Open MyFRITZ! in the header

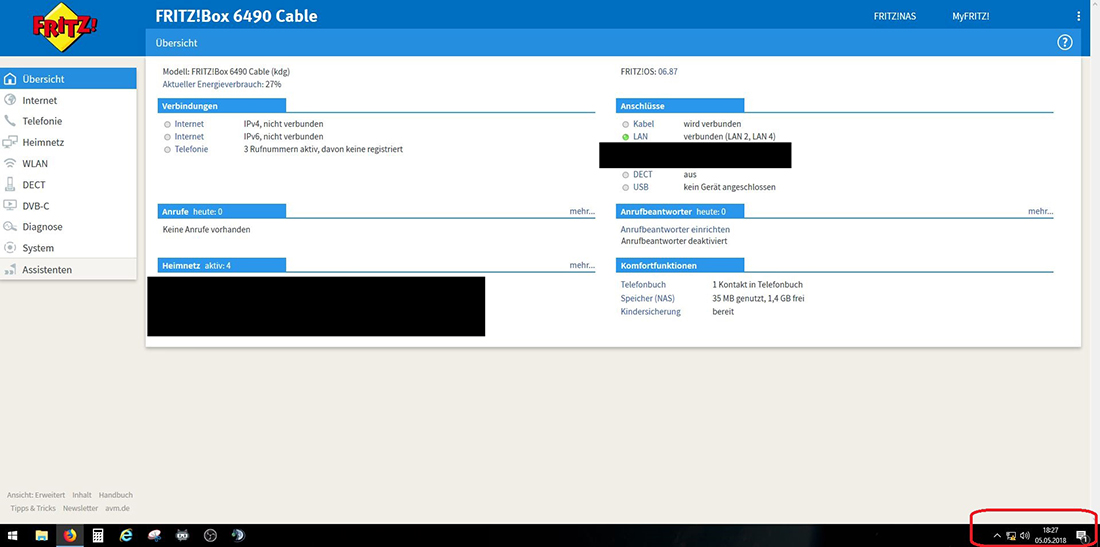(971, 16)
